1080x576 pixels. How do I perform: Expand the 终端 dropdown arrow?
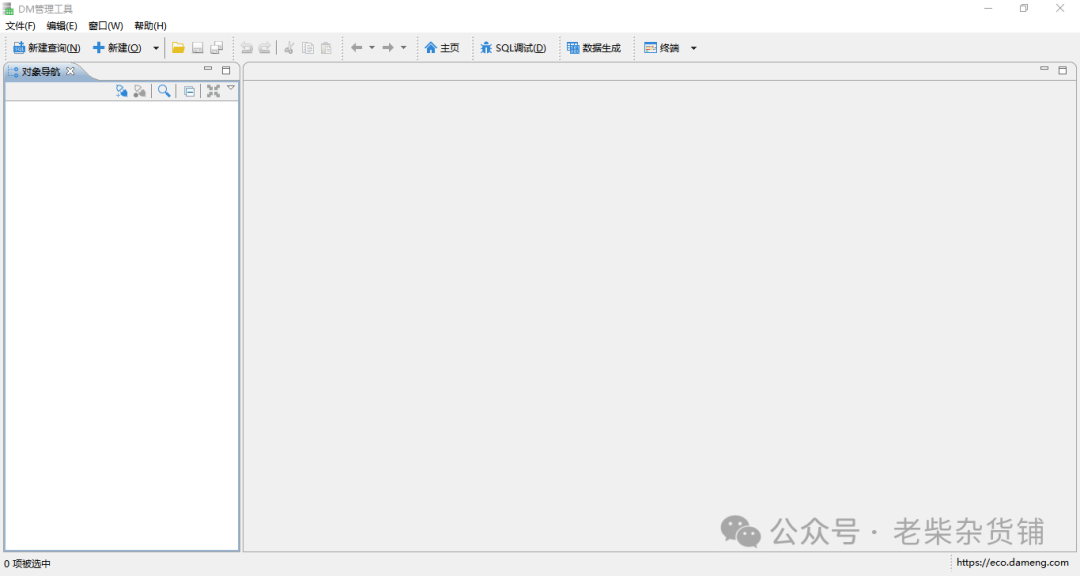[694, 48]
